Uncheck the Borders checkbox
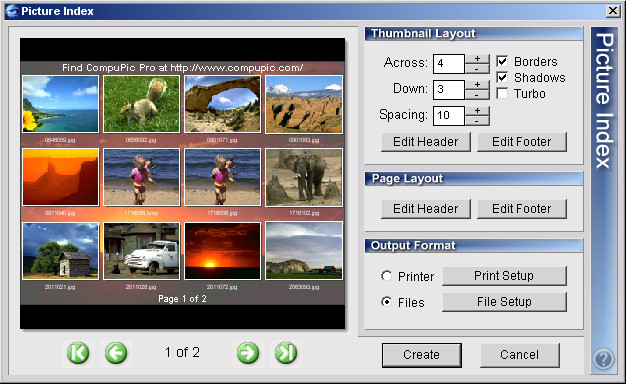 pos(502,61)
